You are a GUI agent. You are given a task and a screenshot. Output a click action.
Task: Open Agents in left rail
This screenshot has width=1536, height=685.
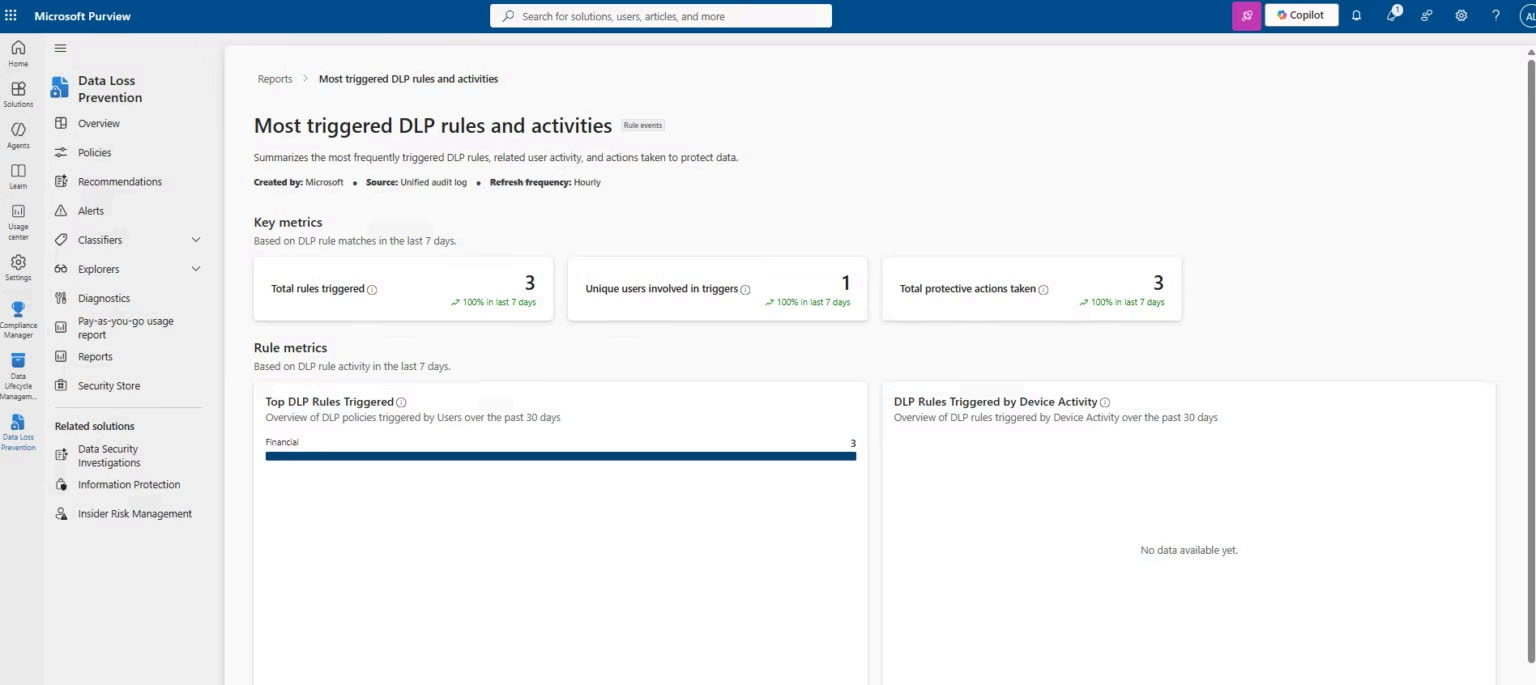[18, 135]
